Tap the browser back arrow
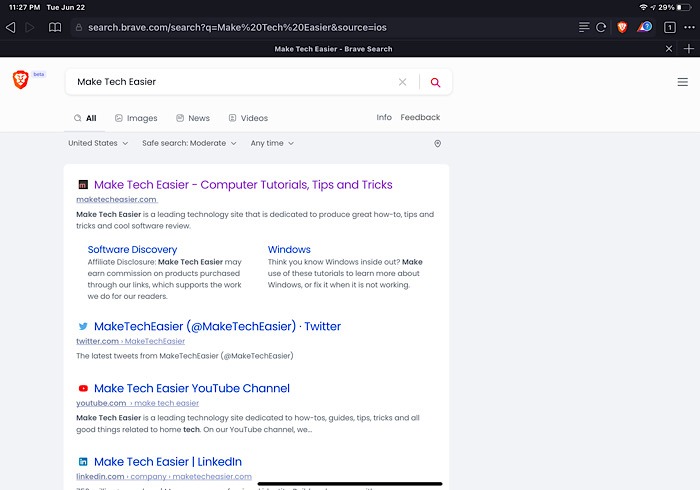700x490 pixels. [11, 28]
